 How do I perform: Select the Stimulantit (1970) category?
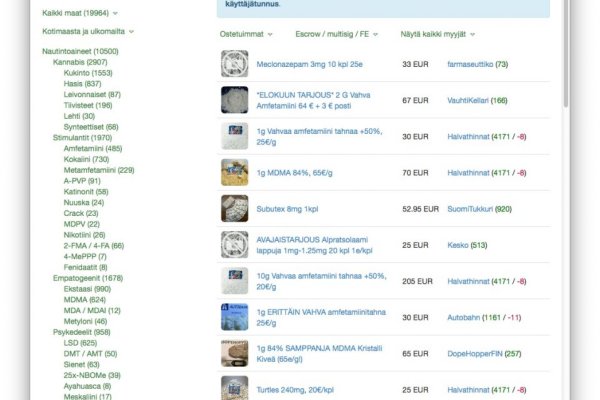tap(82, 137)
